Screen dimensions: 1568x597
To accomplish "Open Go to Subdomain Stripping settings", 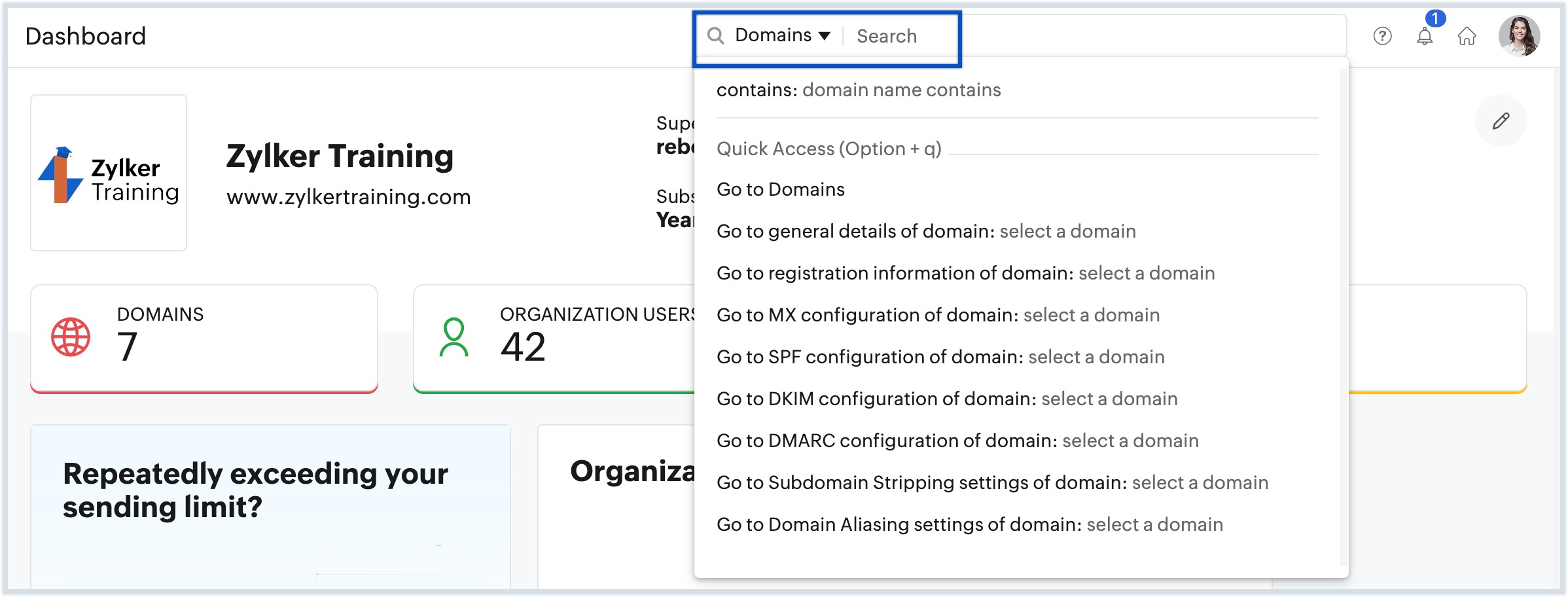I will 991,482.
